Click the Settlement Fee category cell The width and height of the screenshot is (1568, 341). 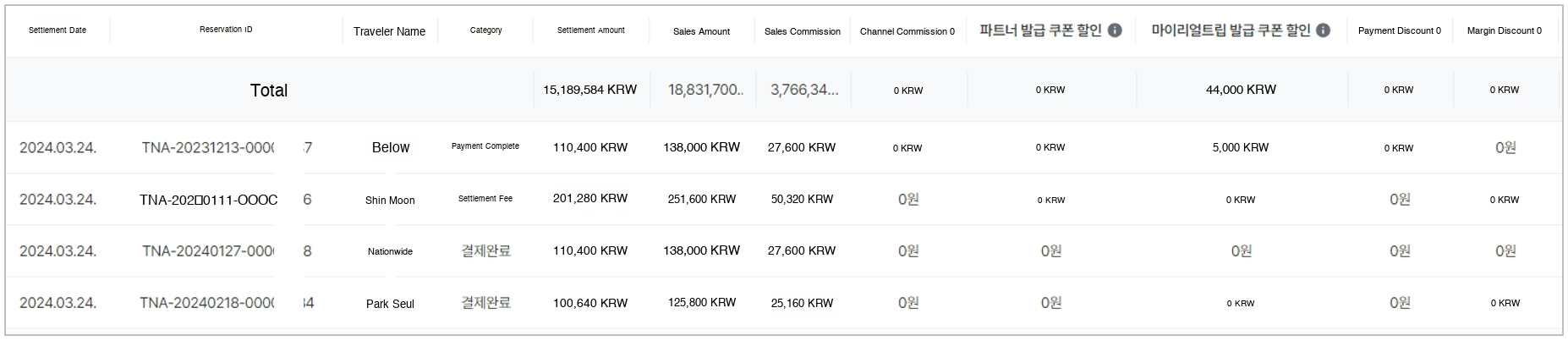[x=485, y=199]
